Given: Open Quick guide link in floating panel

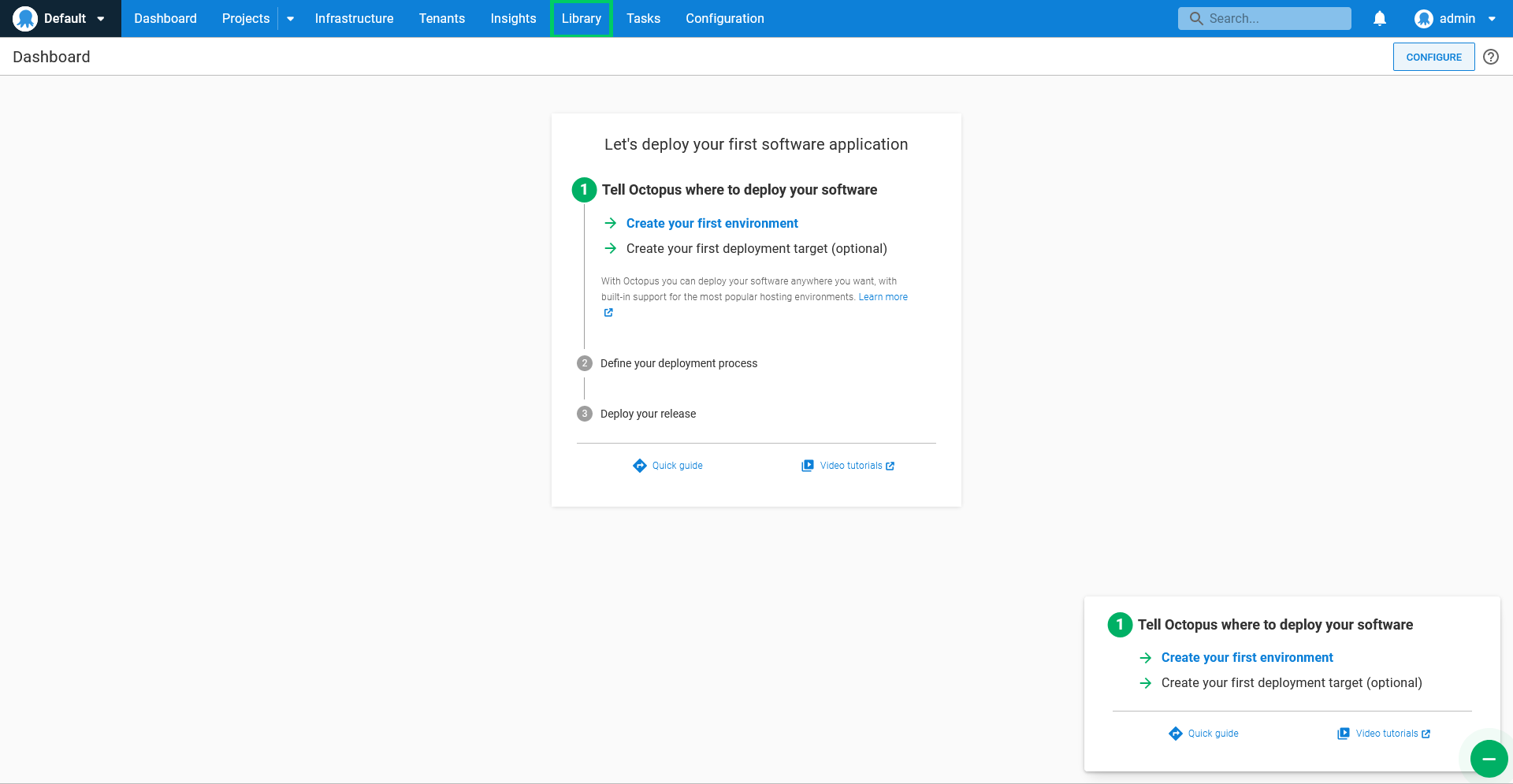Looking at the screenshot, I should (x=1214, y=734).
